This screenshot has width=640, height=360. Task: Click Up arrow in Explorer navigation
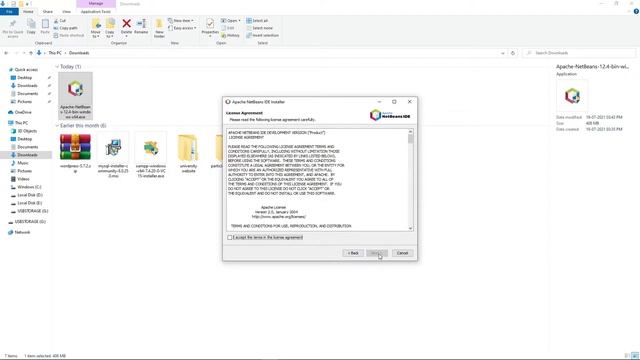pyautogui.click(x=31, y=53)
